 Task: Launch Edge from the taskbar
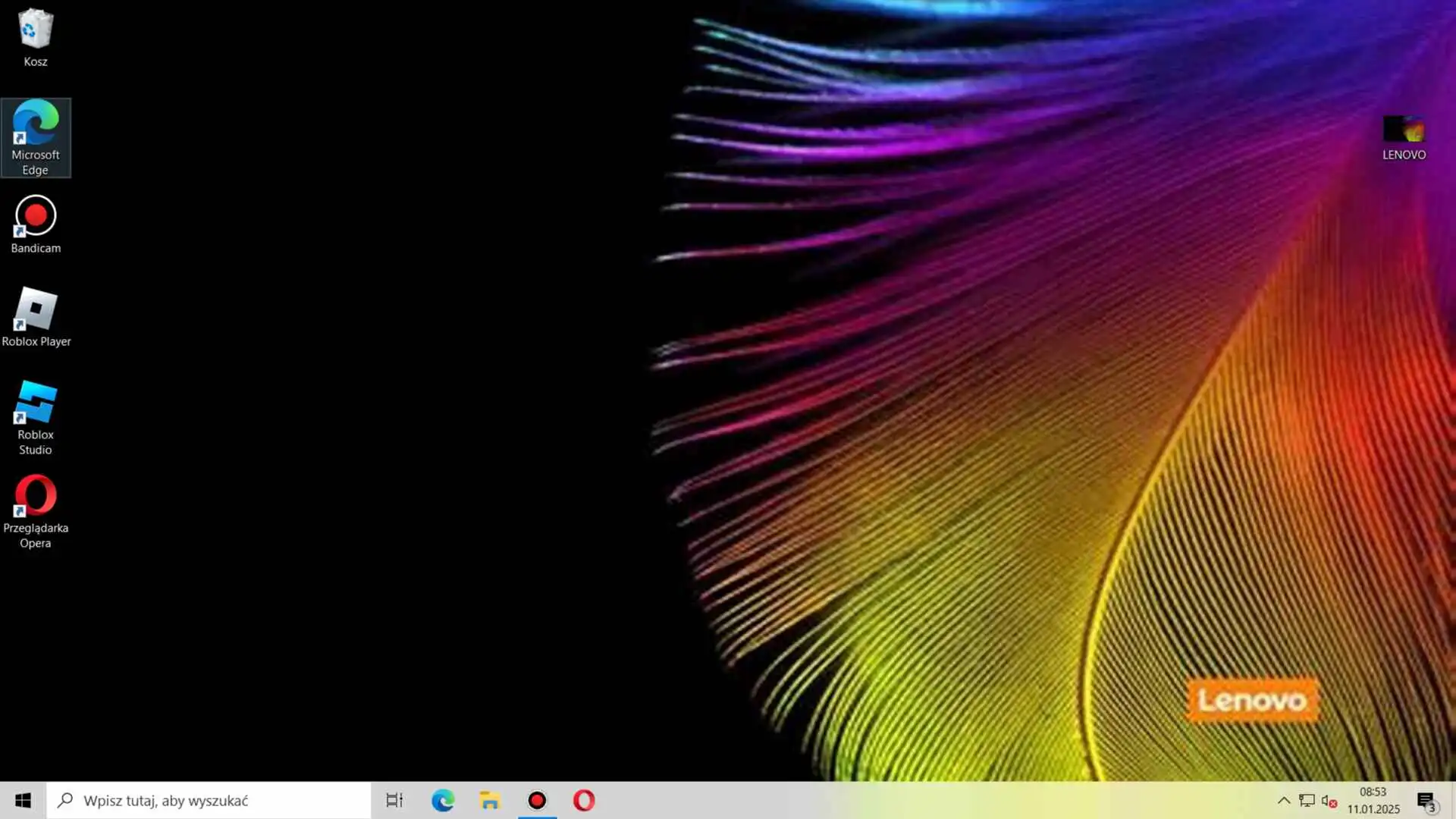[x=443, y=800]
